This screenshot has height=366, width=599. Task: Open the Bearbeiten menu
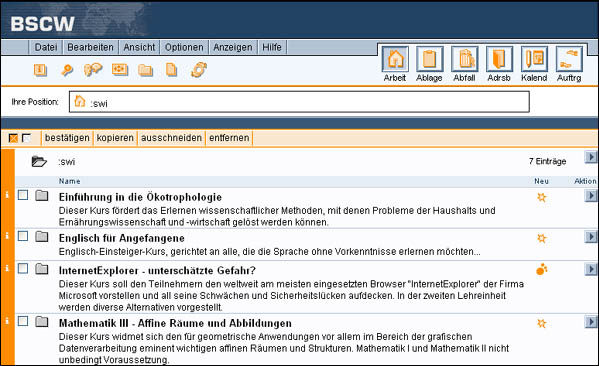coord(91,47)
